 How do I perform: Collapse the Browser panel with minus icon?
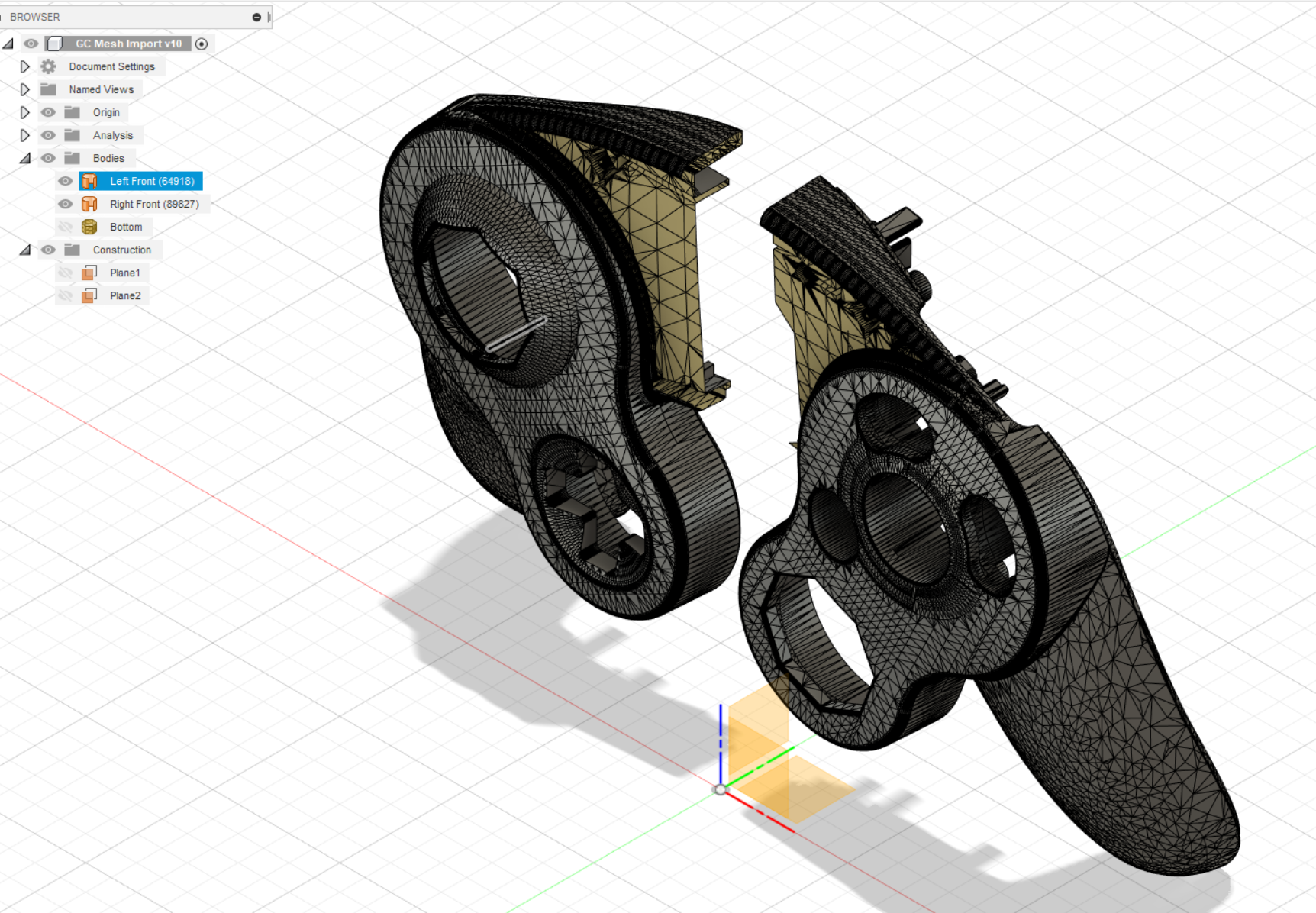(256, 17)
